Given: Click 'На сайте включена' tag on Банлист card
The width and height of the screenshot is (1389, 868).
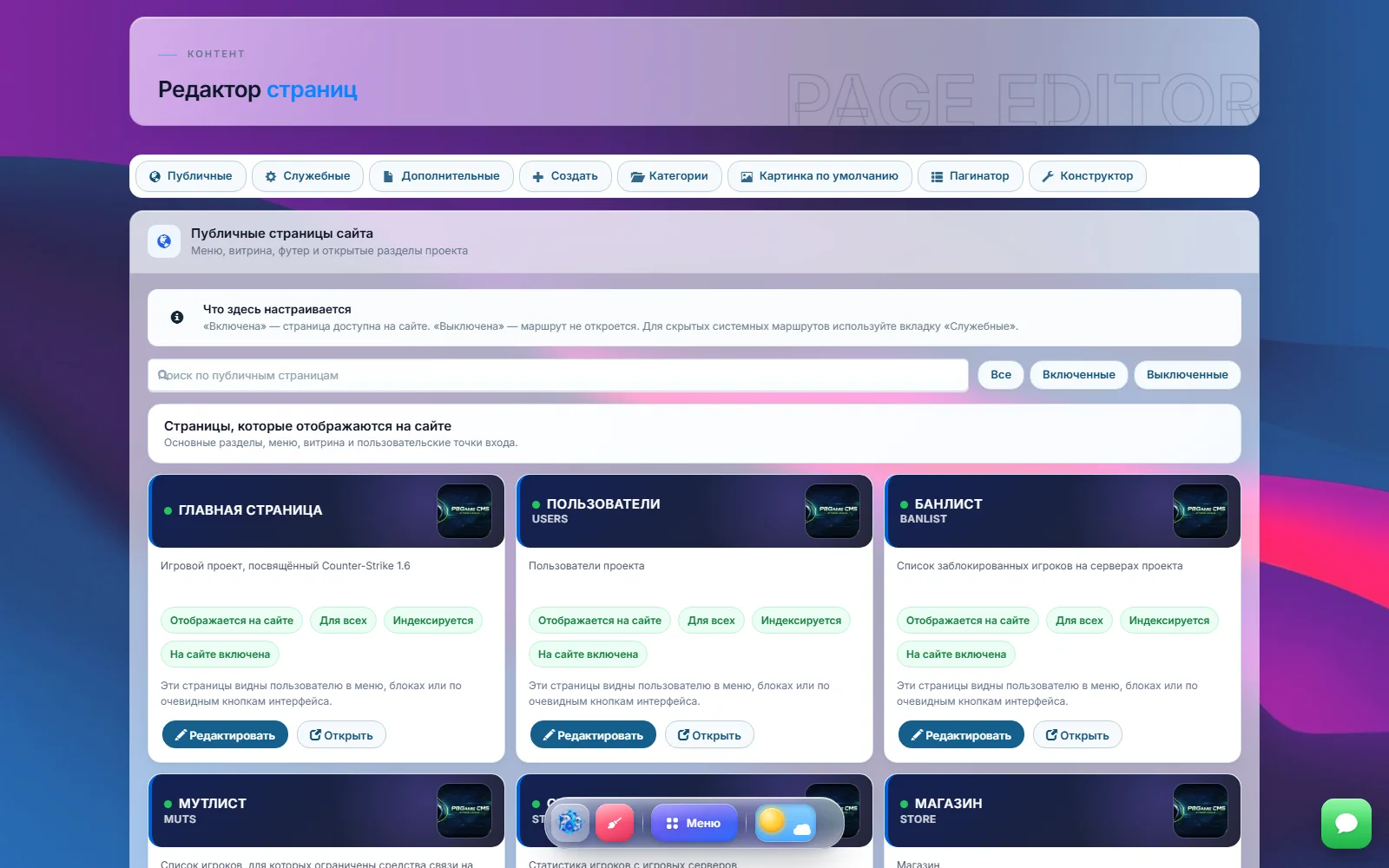Looking at the screenshot, I should tap(956, 654).
